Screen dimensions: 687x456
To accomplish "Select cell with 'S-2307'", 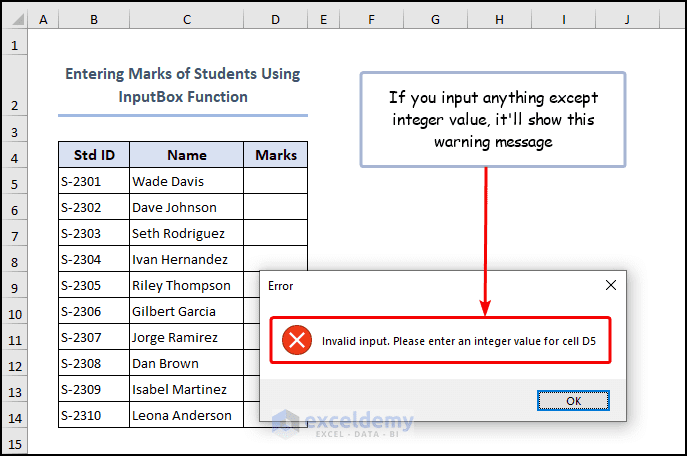I will coord(94,337).
